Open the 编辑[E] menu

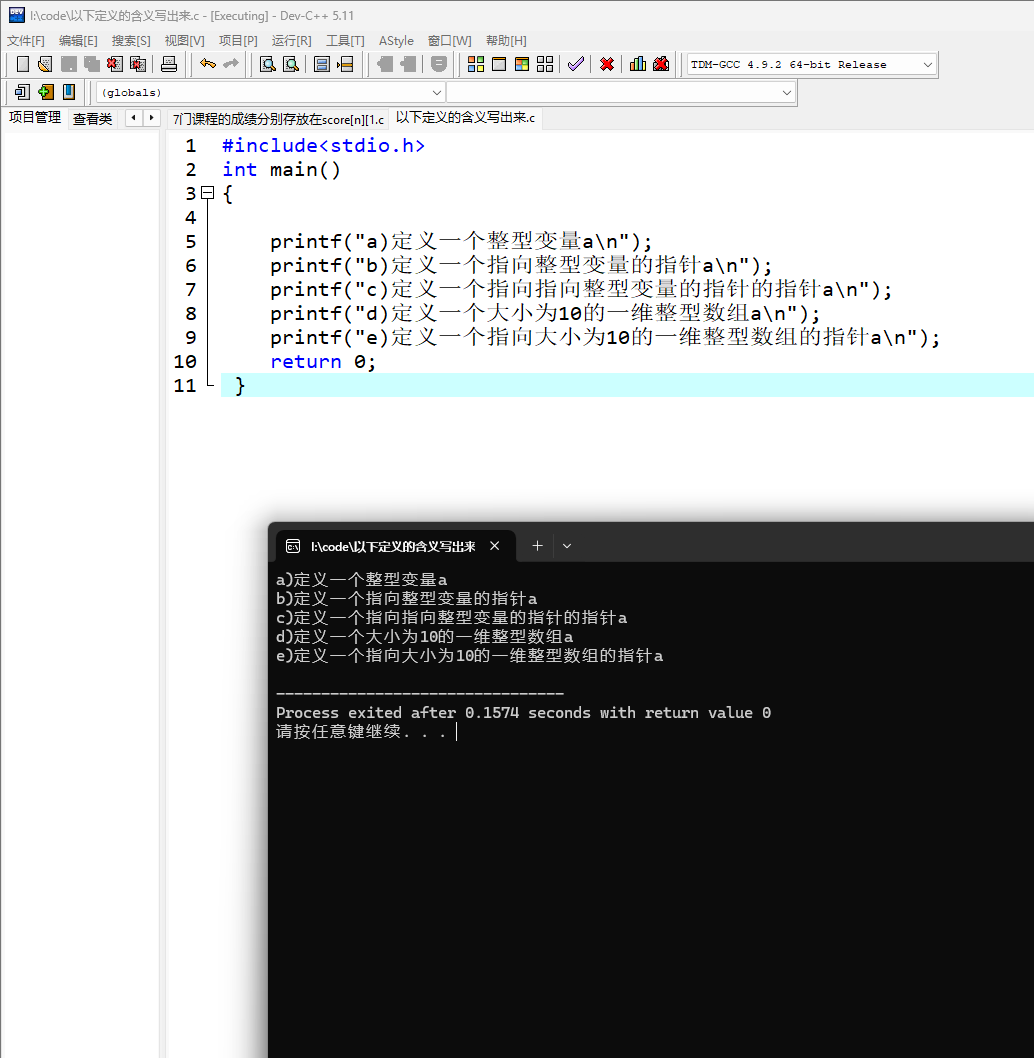(x=78, y=40)
